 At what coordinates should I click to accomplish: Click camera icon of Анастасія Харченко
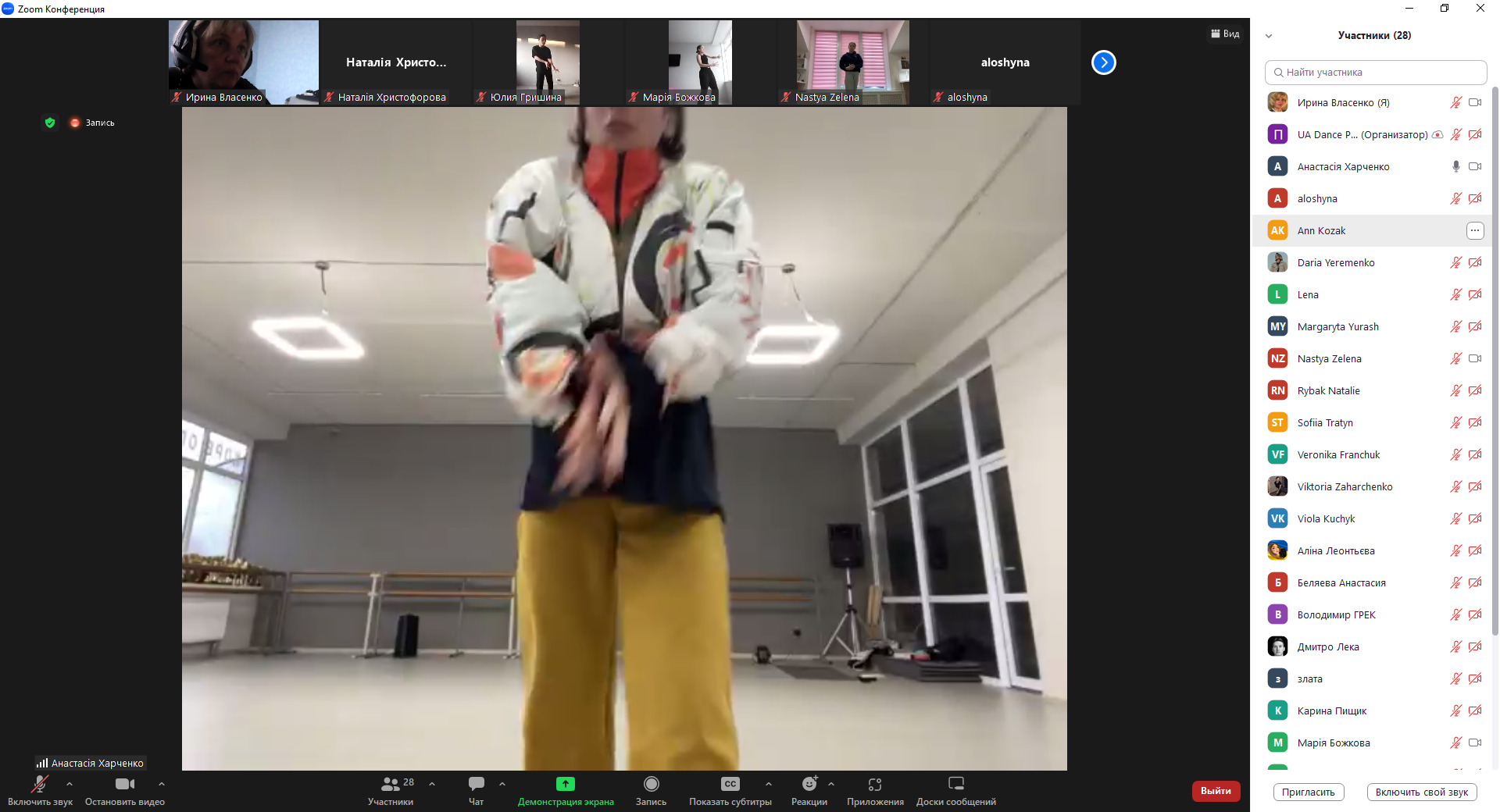click(x=1475, y=166)
